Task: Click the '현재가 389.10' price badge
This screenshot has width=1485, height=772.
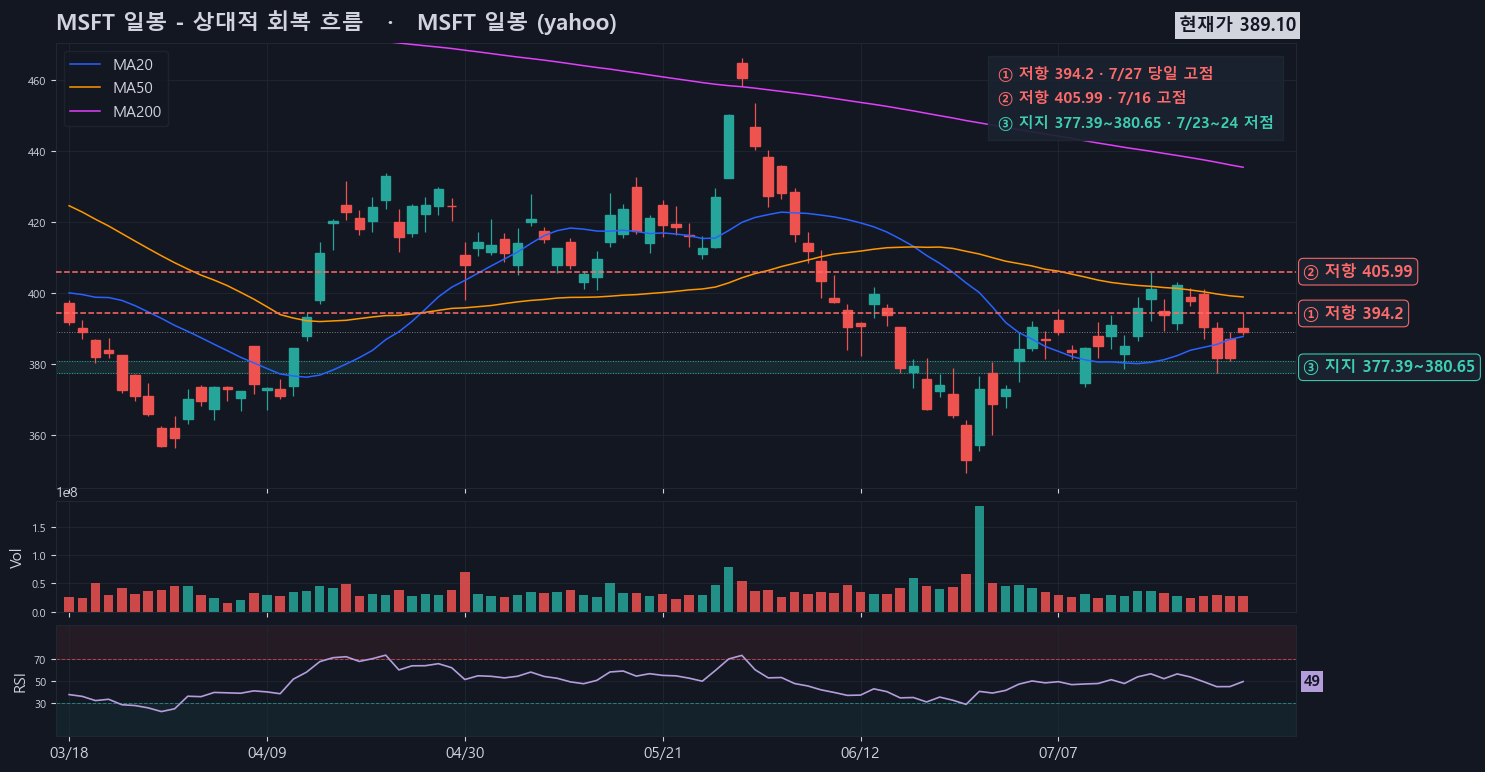Action: [x=1239, y=25]
